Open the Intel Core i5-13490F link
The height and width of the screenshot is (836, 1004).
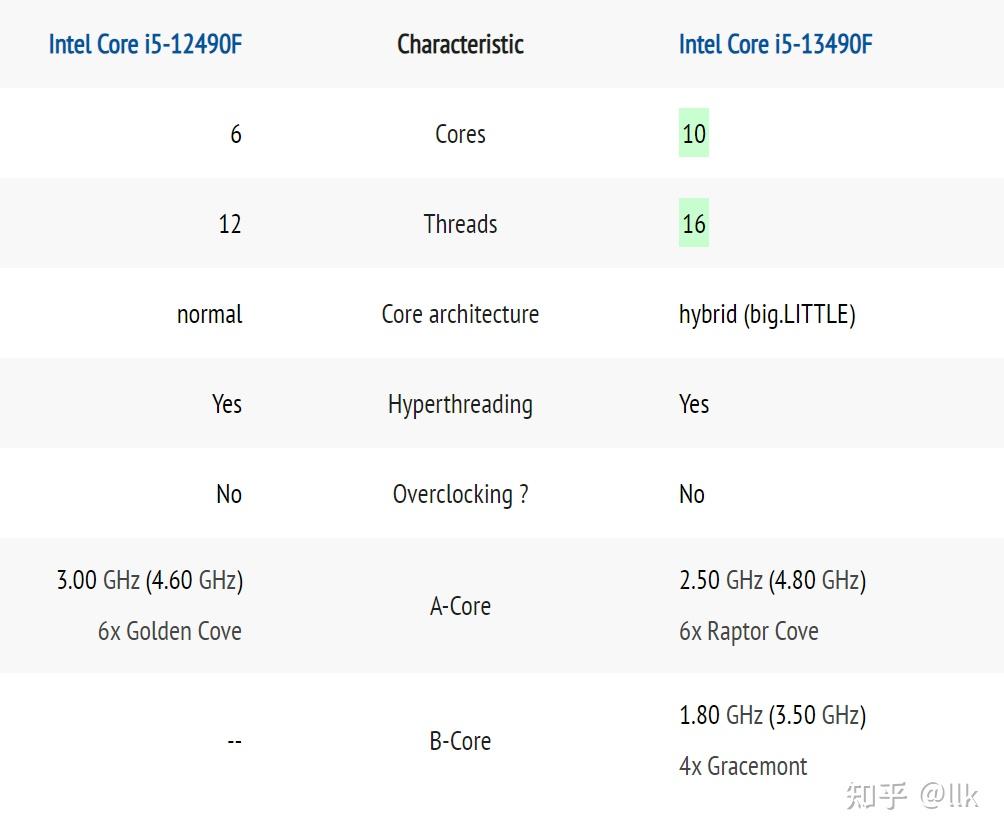[775, 44]
